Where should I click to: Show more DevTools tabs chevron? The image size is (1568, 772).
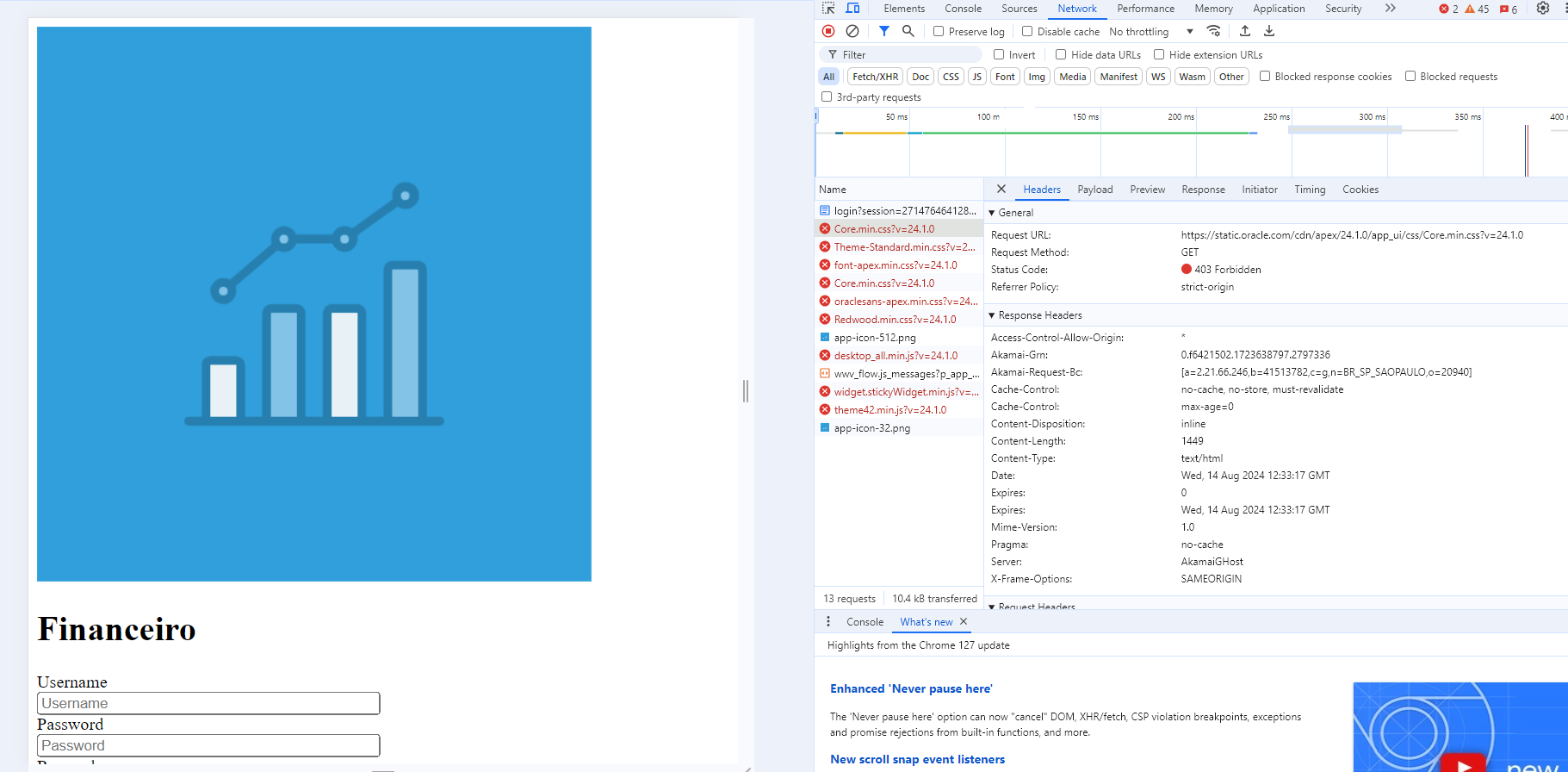pyautogui.click(x=1391, y=9)
